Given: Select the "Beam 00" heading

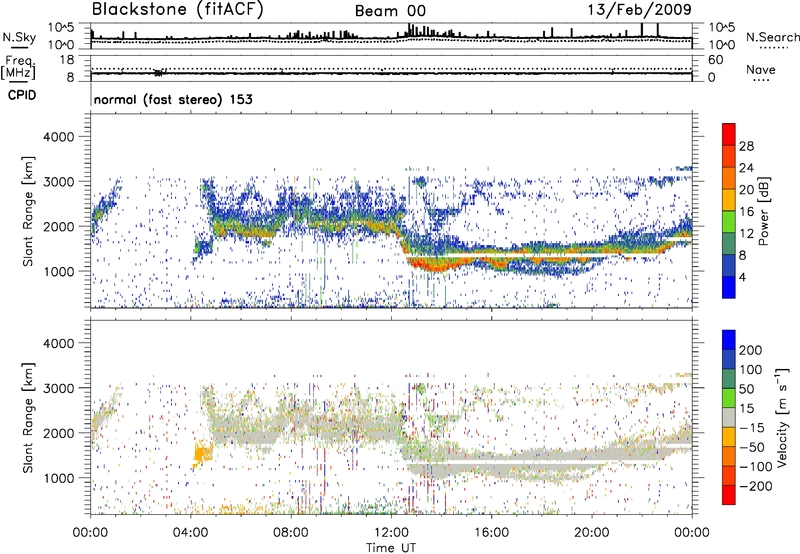Looking at the screenshot, I should [390, 11].
